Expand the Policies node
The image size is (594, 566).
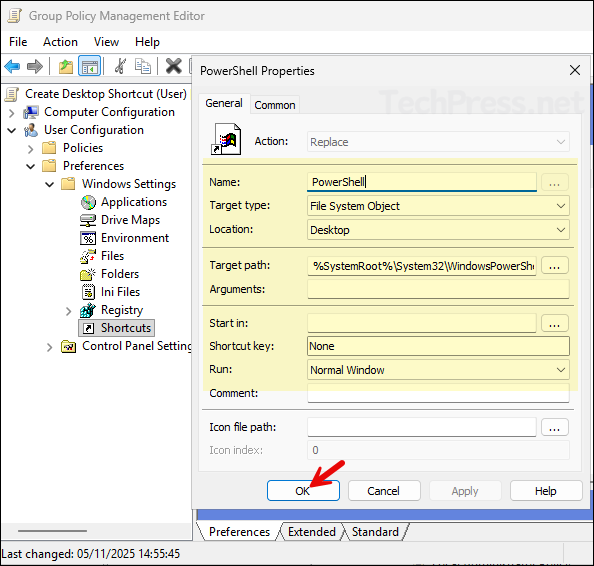click(x=31, y=149)
